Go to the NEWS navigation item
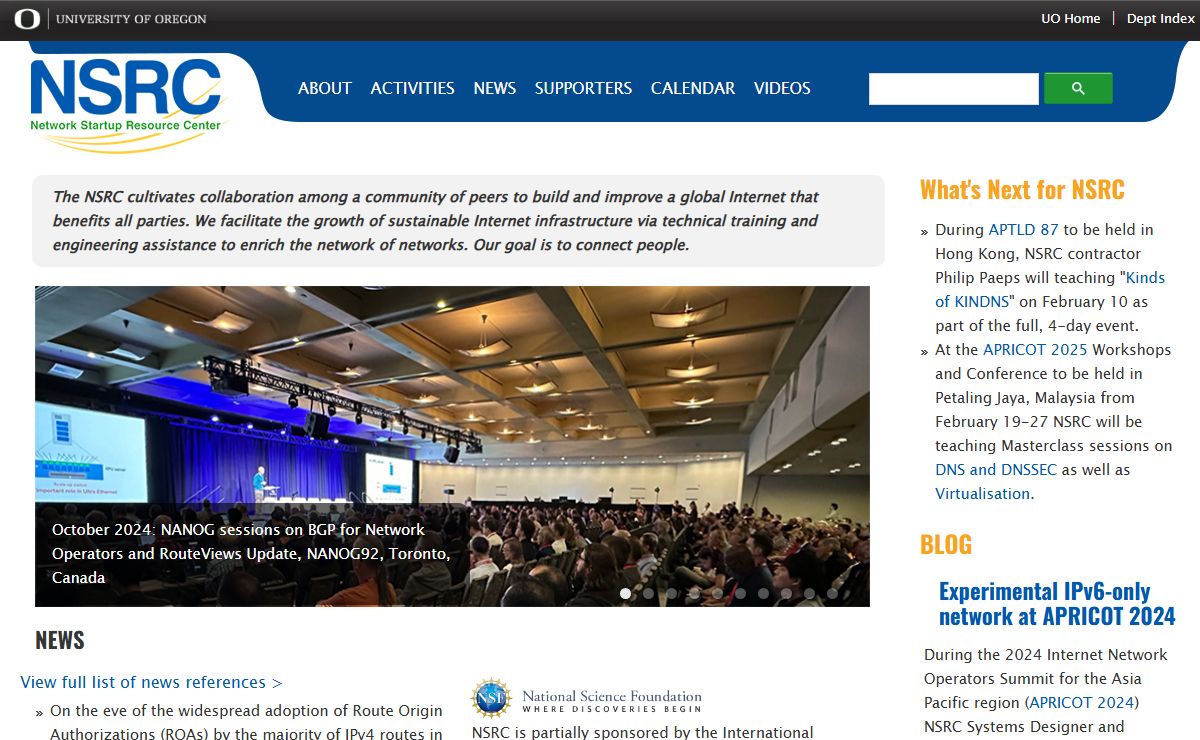1200x740 pixels. coord(495,88)
